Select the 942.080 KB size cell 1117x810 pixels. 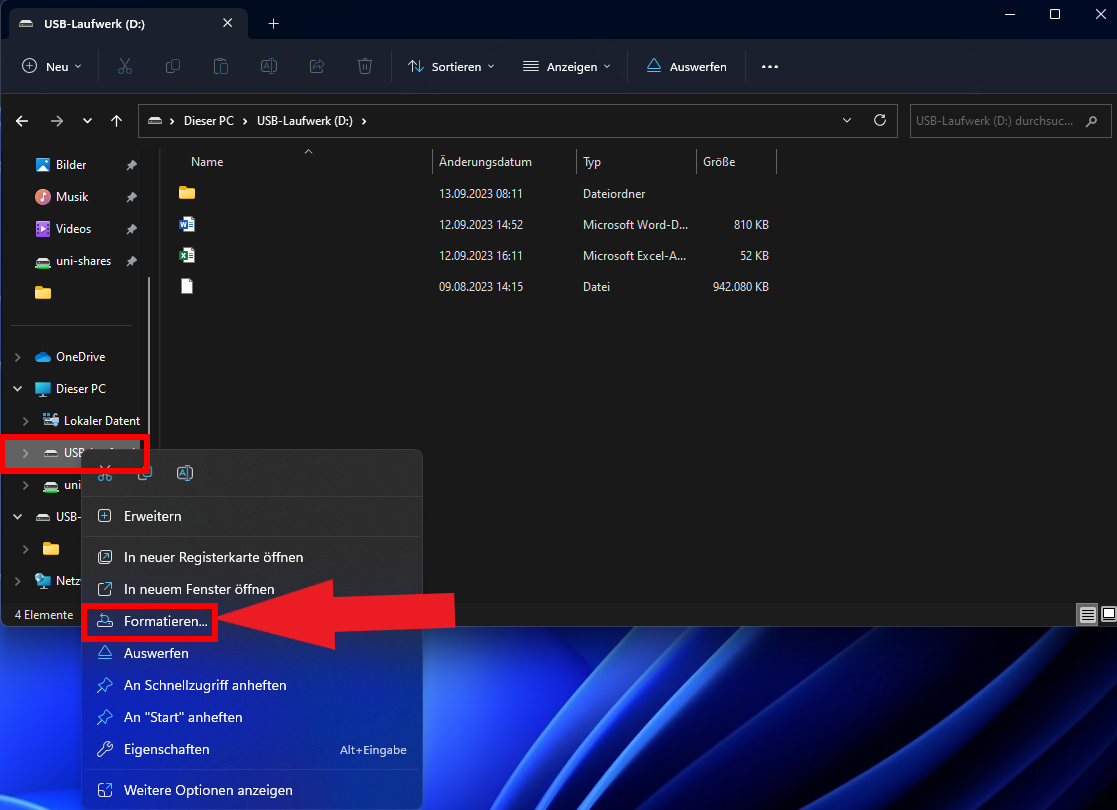741,286
